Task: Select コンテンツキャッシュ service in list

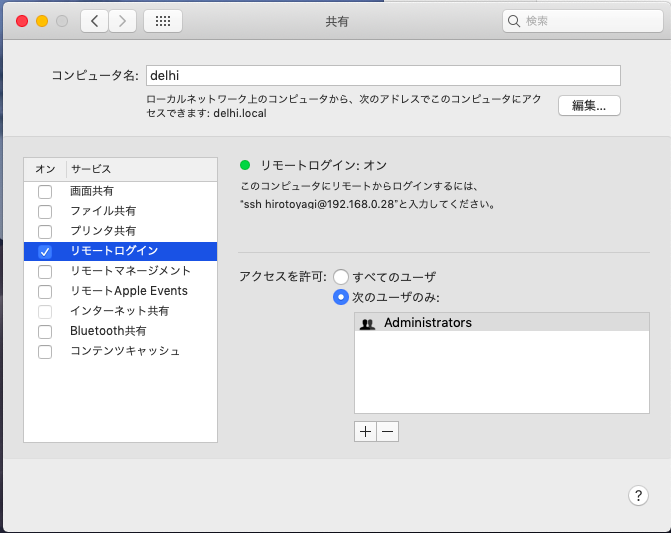Action: tap(125, 351)
